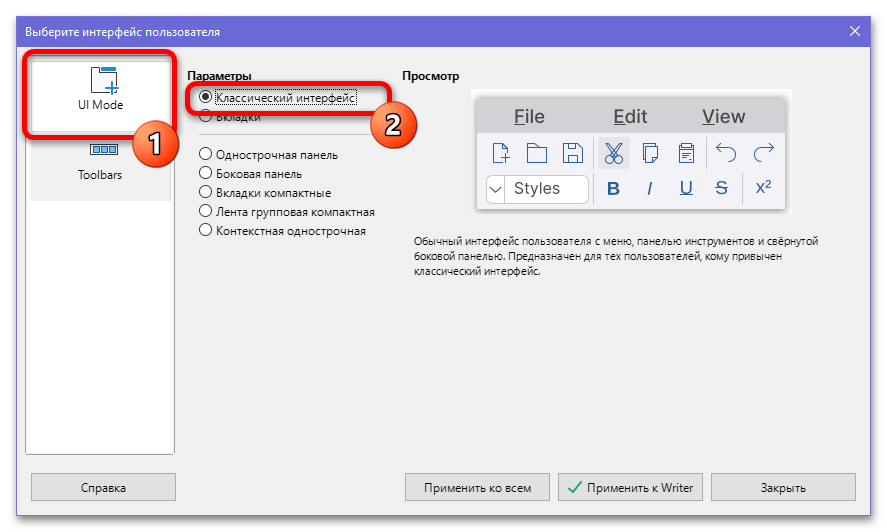The width and height of the screenshot is (887, 532).
Task: Click the Bold B icon in preview
Action: [613, 188]
